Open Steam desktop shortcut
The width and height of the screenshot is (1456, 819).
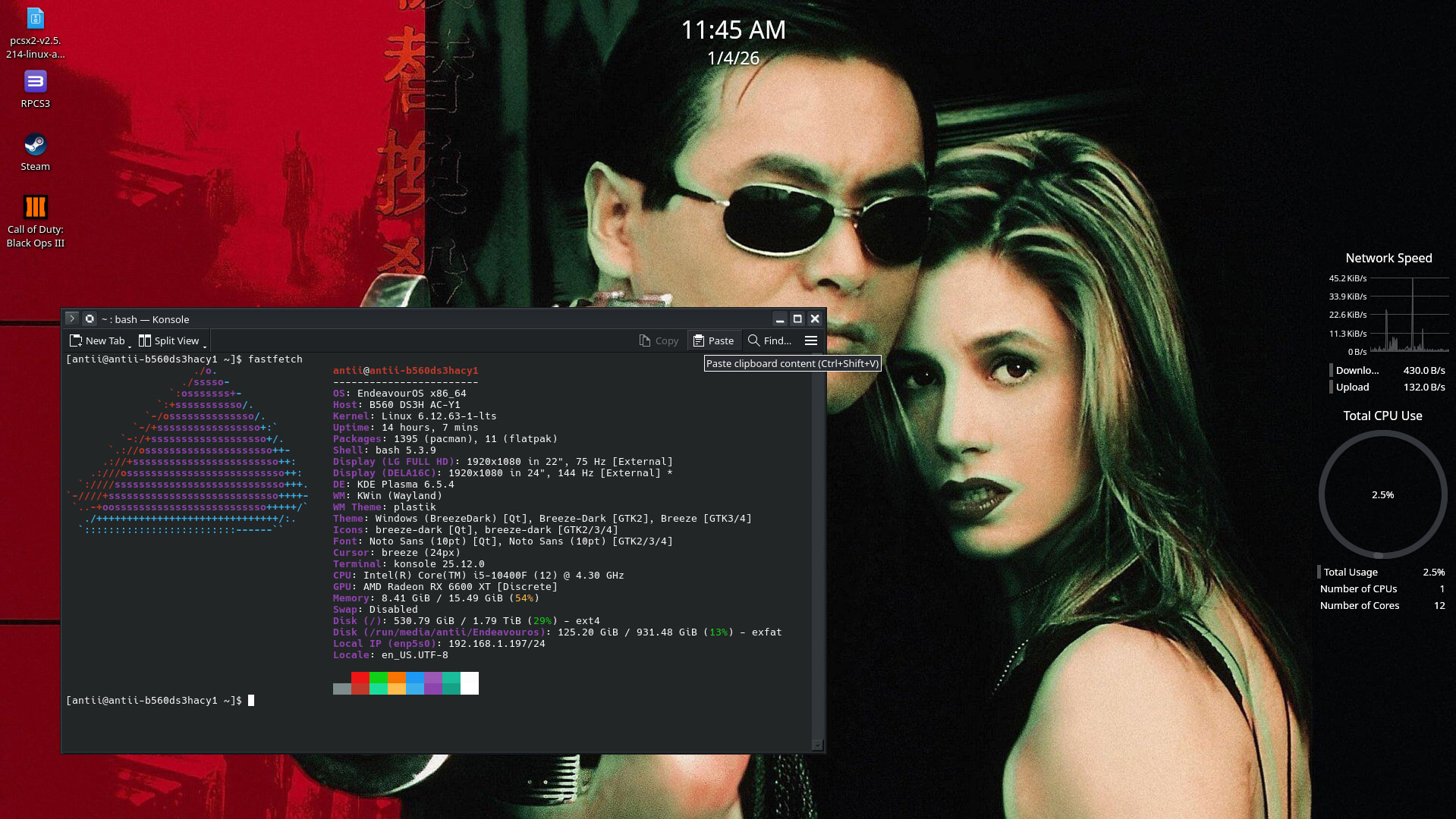35,152
